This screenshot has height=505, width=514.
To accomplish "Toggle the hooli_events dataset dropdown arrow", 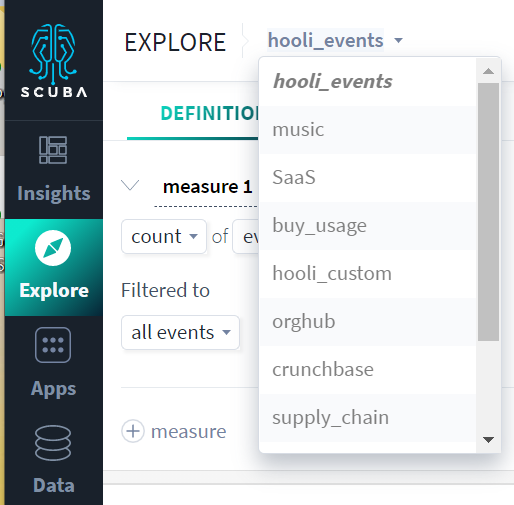I will [398, 40].
